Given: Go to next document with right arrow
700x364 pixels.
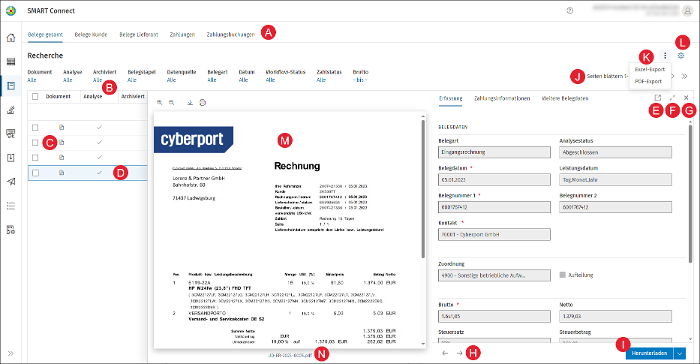Looking at the screenshot, I should click(459, 353).
